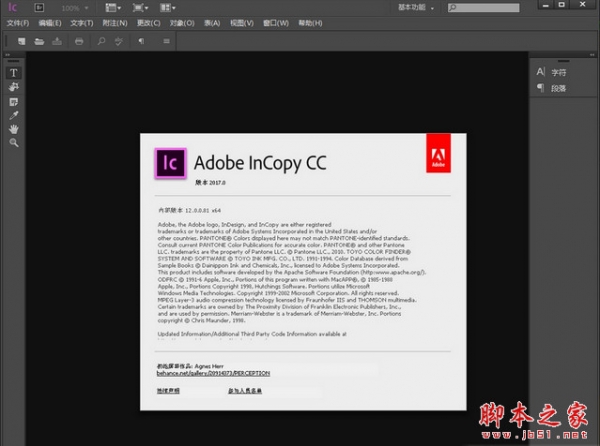
Task: Open the arrange documents dropdown
Action: (168, 7)
